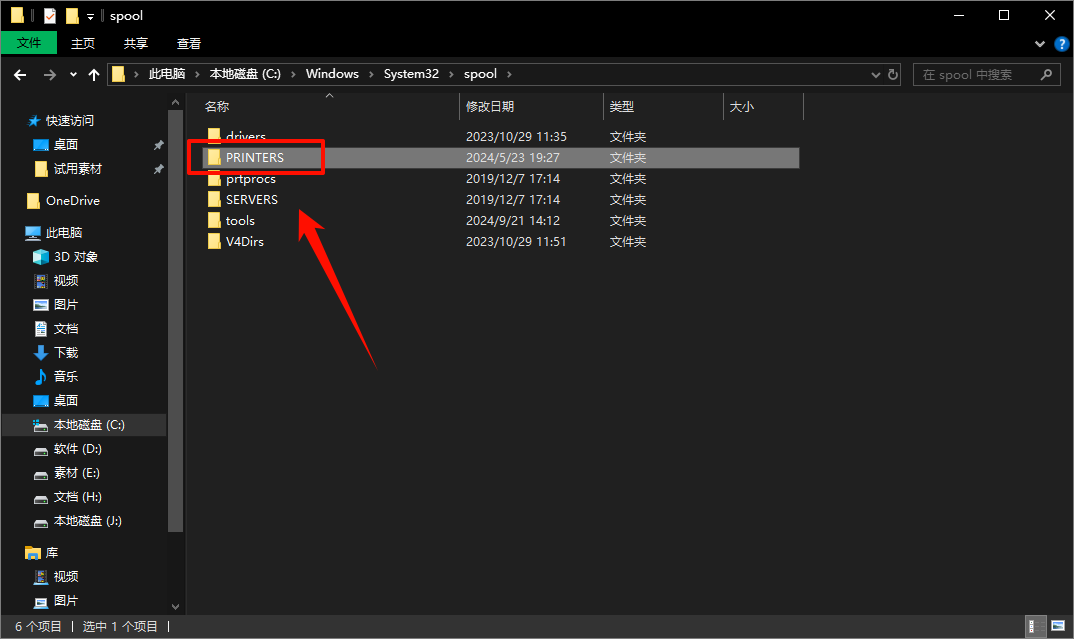
Task: Click the Back navigation arrow
Action: pyautogui.click(x=20, y=75)
